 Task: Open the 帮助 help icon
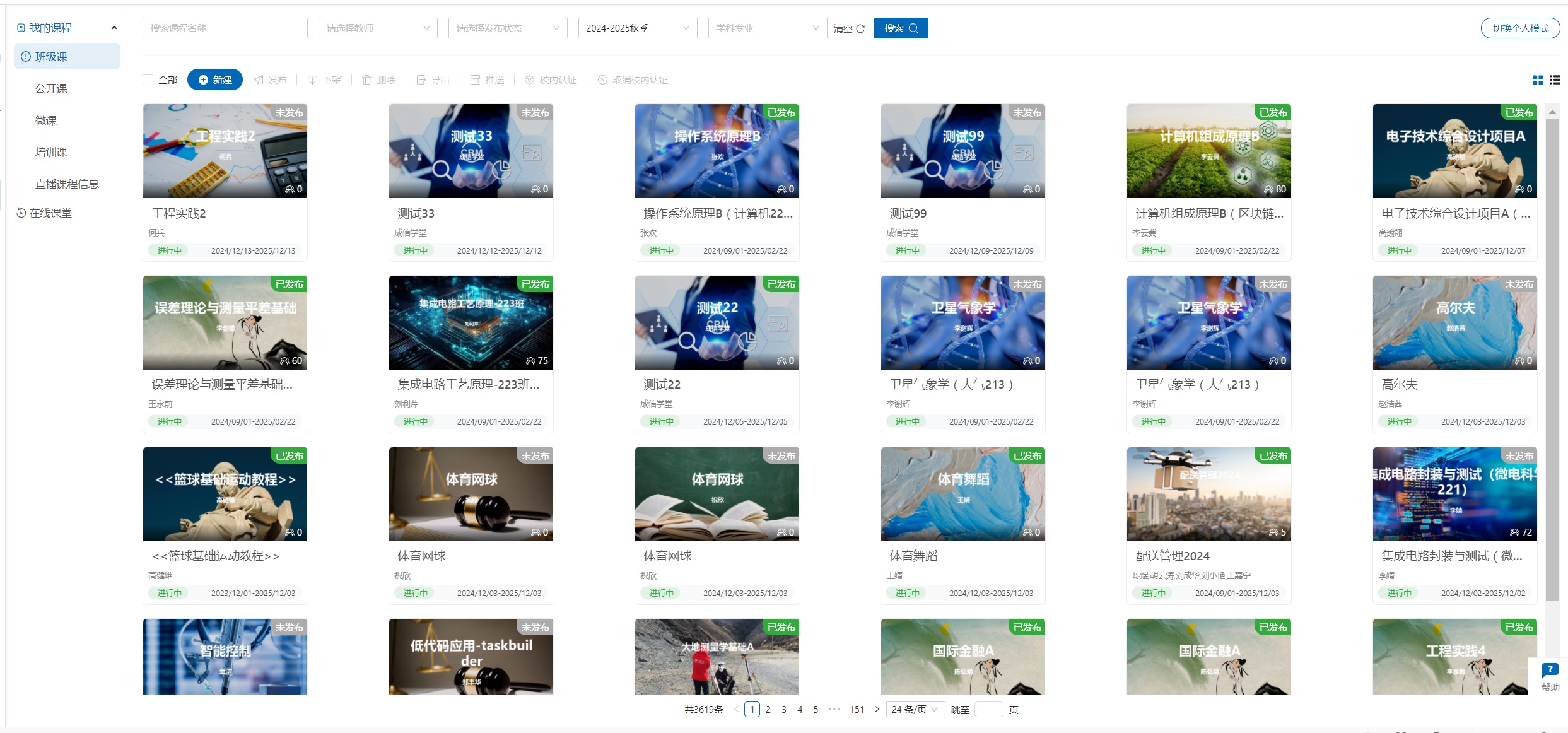(1550, 670)
